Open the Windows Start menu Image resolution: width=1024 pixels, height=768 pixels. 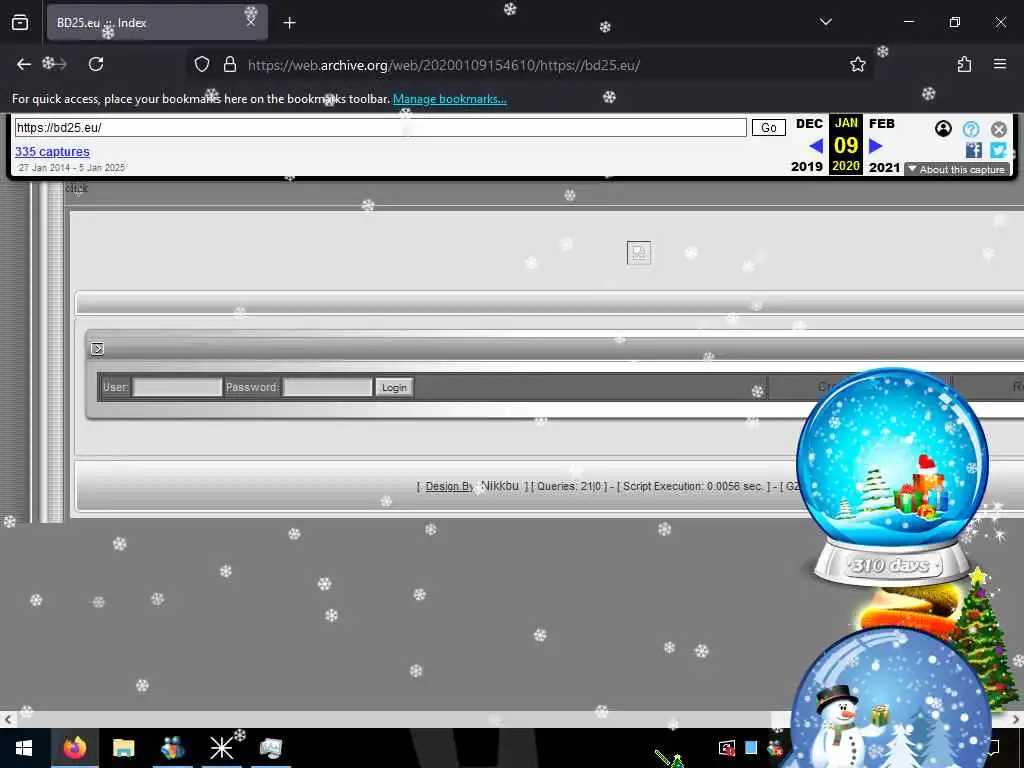(24, 748)
